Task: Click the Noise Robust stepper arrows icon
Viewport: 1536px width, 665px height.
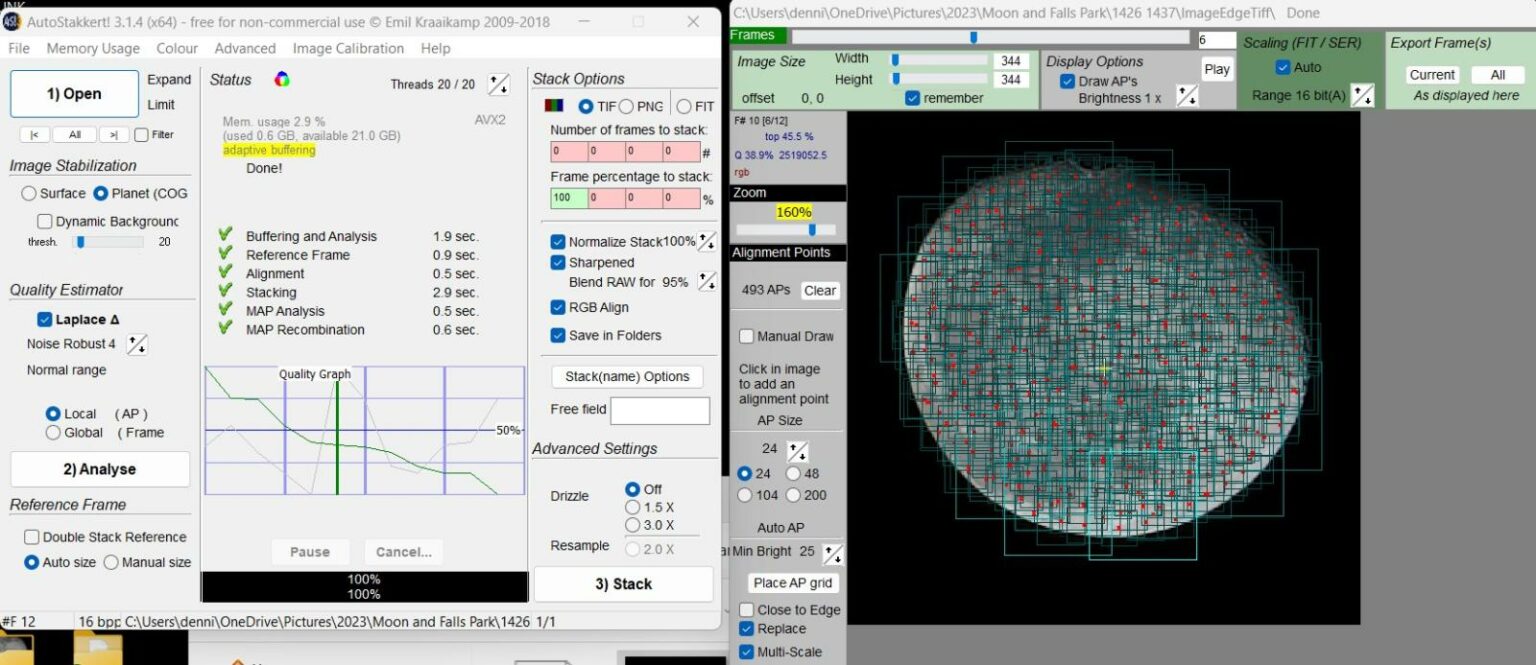Action: (x=137, y=343)
